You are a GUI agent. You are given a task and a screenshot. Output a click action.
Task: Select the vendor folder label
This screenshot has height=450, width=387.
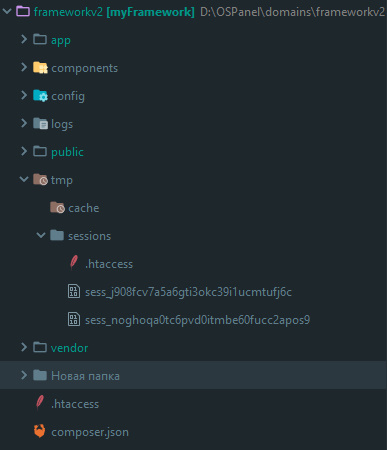(x=69, y=348)
